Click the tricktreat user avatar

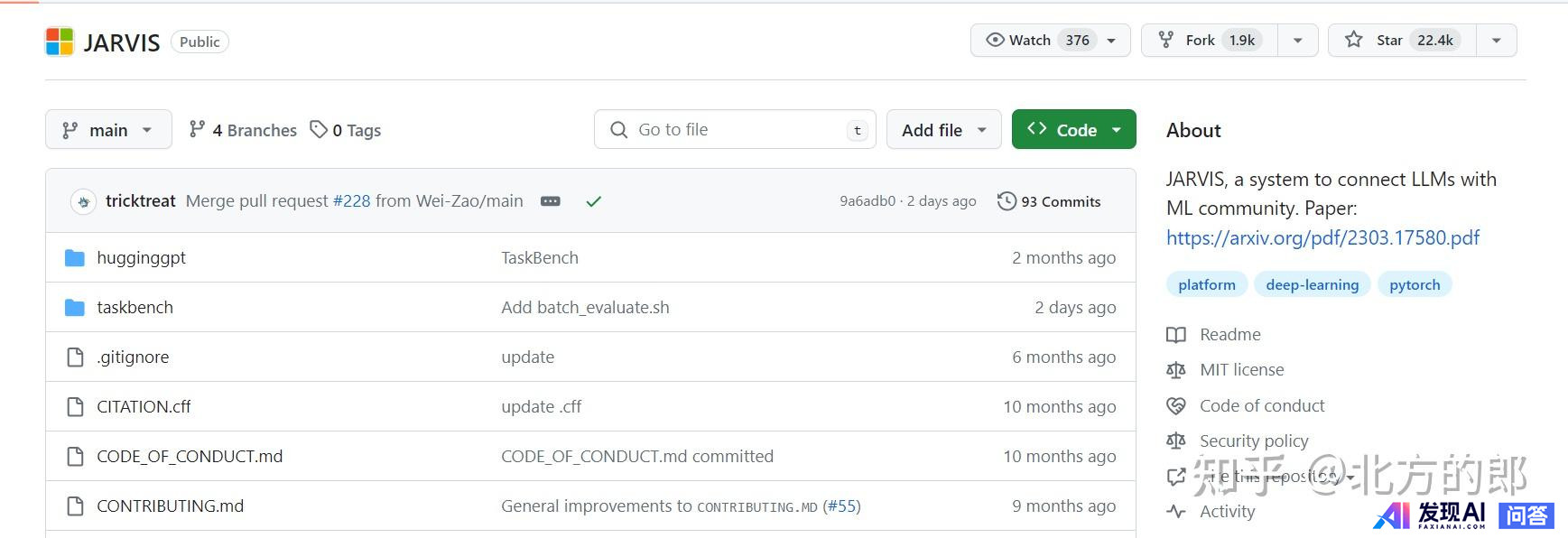pyautogui.click(x=83, y=201)
